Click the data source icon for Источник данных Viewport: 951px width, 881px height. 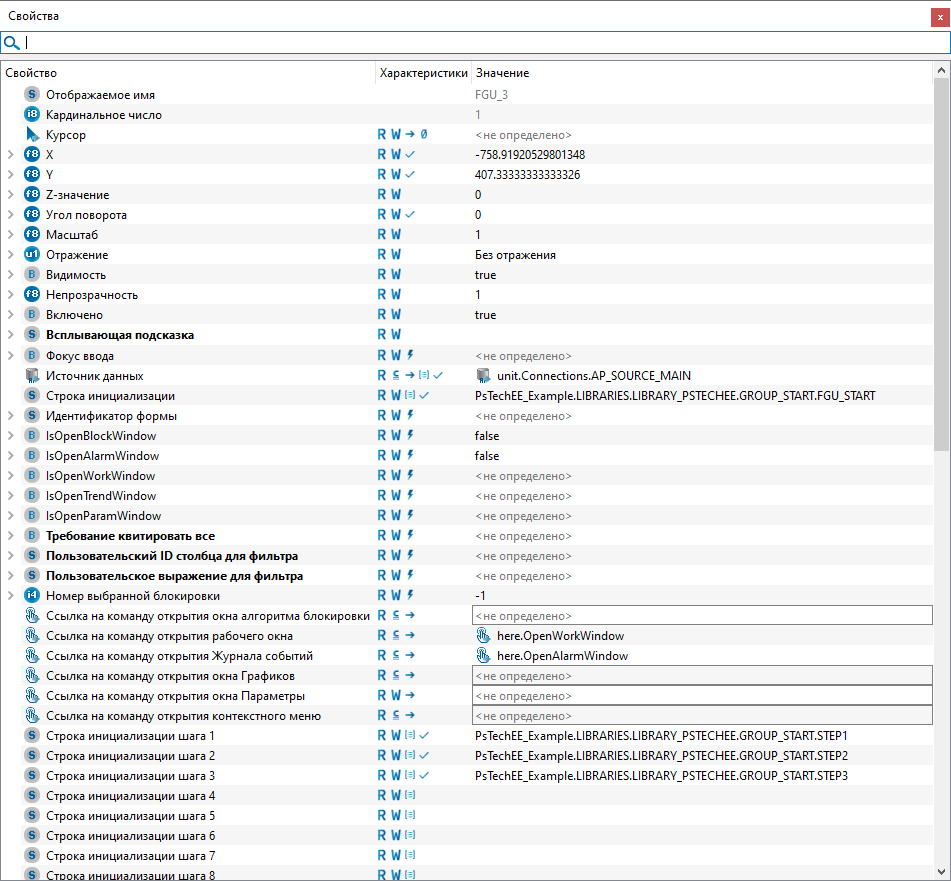[32, 376]
